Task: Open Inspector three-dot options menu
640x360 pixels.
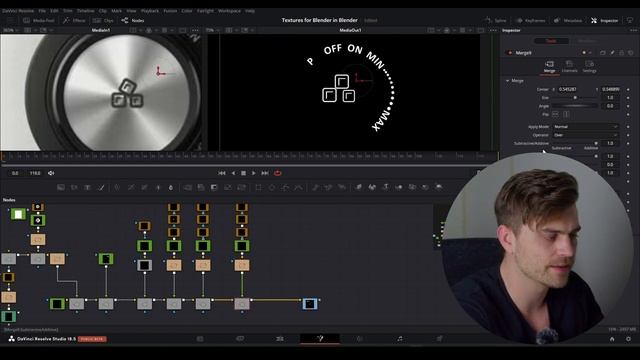Action: tap(633, 30)
